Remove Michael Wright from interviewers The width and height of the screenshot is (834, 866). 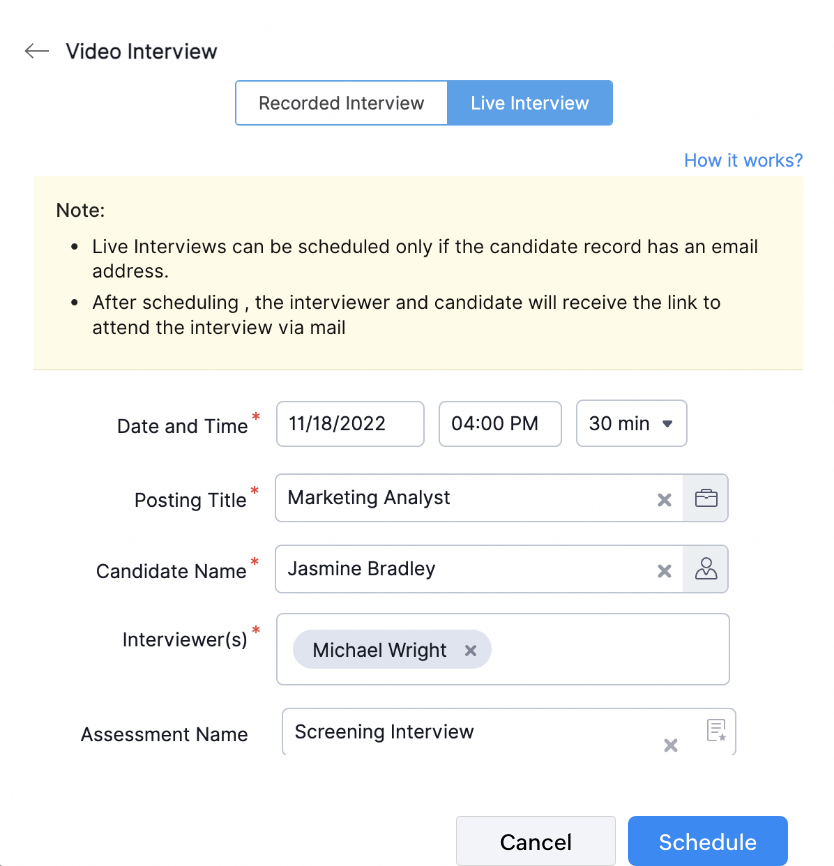point(471,650)
